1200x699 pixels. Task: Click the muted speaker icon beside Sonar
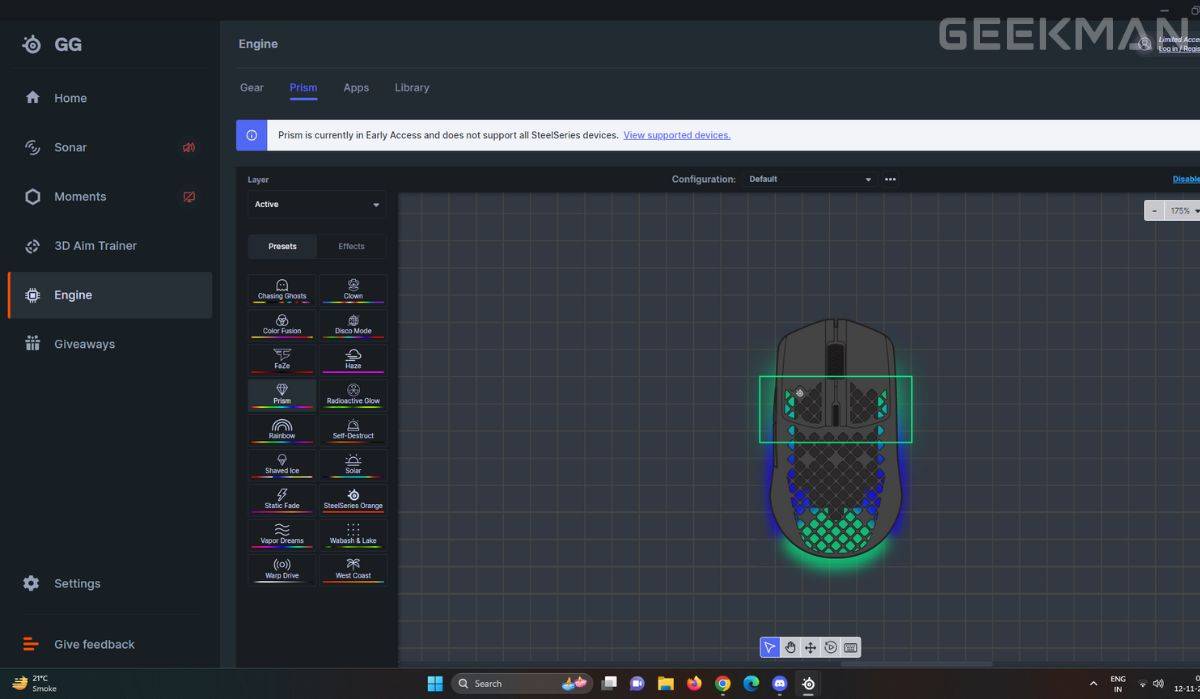coord(189,147)
